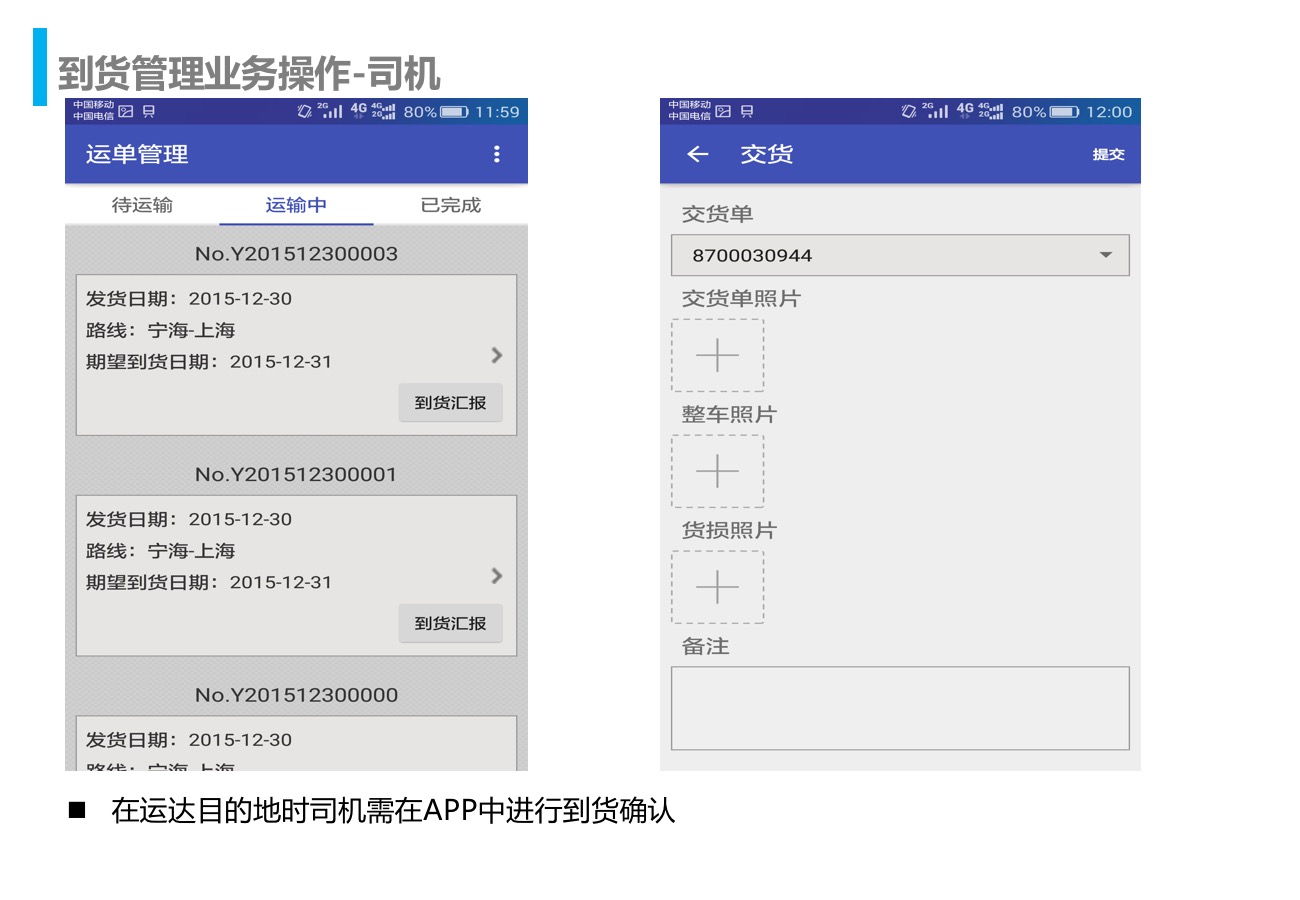1300x900 pixels.
Task: Tap the signal strength icon in left status bar
Action: click(331, 112)
